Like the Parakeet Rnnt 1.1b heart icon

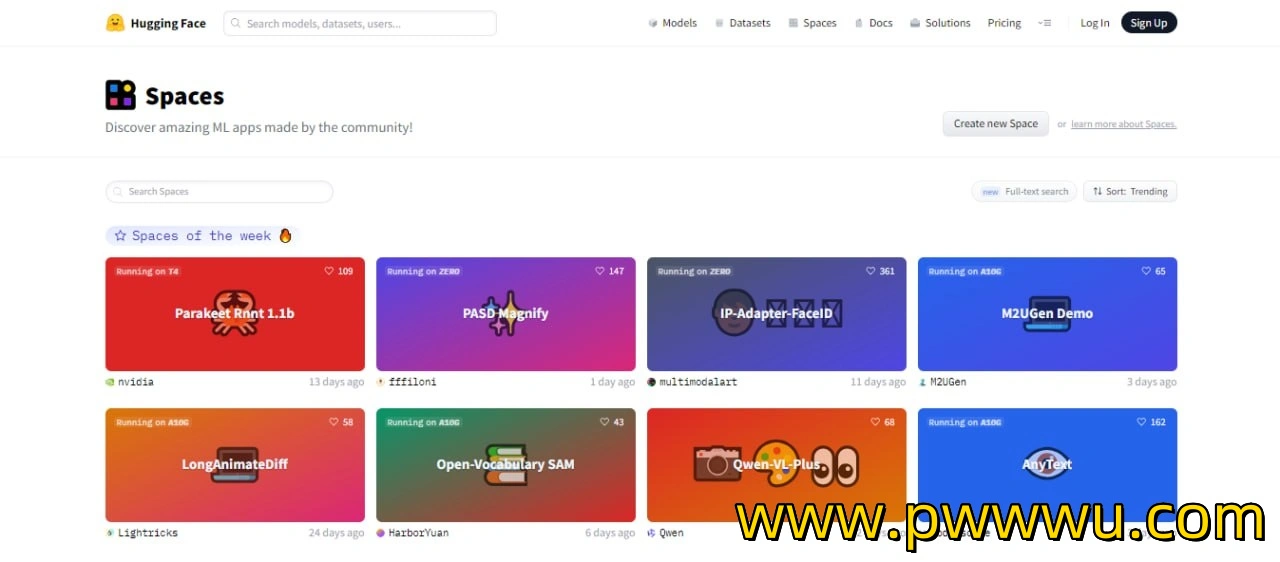pos(329,271)
